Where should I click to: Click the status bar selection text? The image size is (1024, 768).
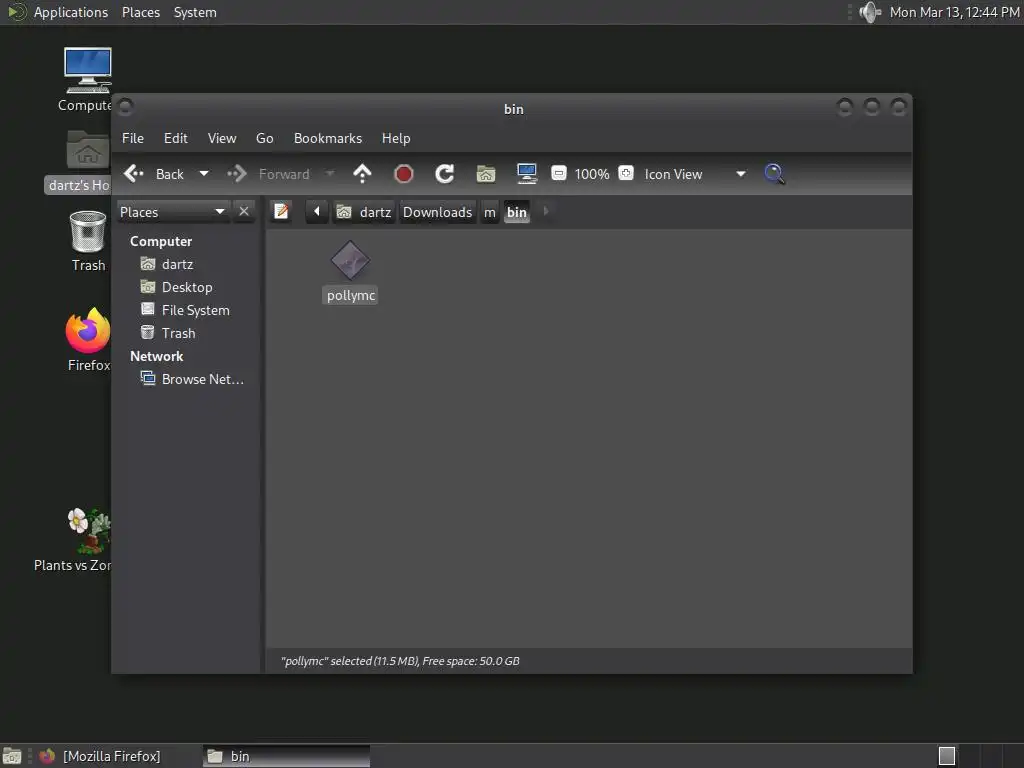click(x=400, y=661)
